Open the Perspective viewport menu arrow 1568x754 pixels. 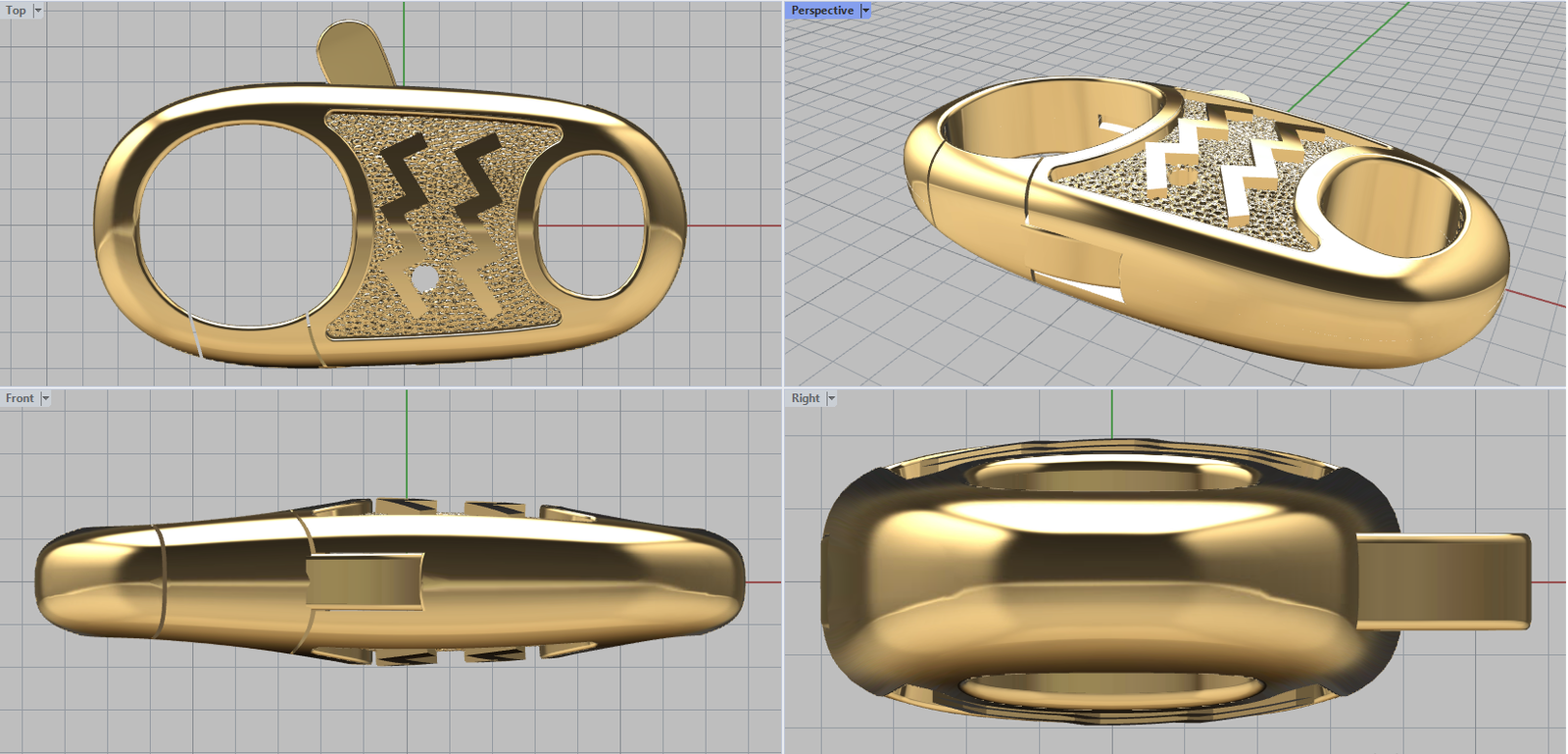click(x=865, y=11)
